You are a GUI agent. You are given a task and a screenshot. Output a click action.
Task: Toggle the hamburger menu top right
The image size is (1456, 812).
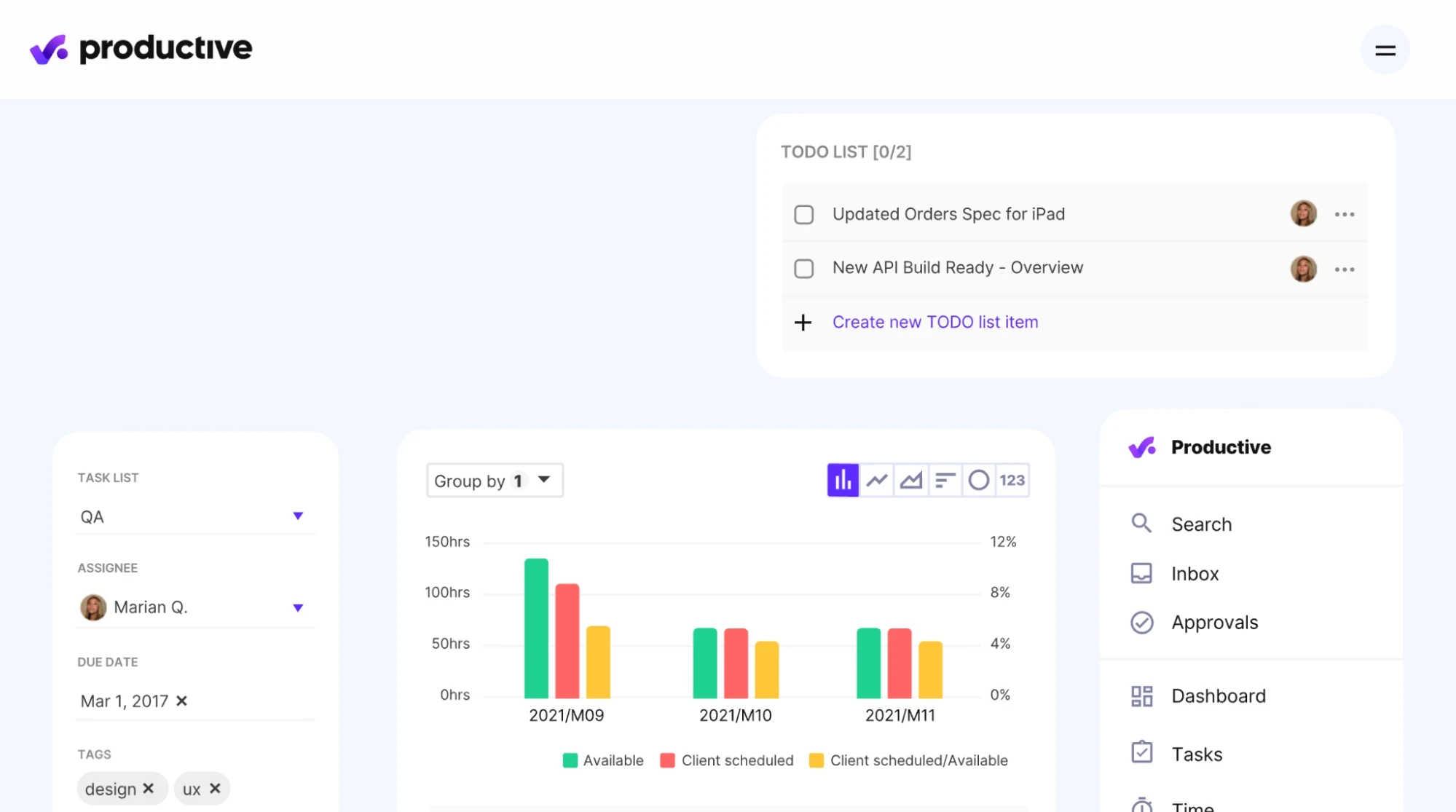click(x=1384, y=48)
